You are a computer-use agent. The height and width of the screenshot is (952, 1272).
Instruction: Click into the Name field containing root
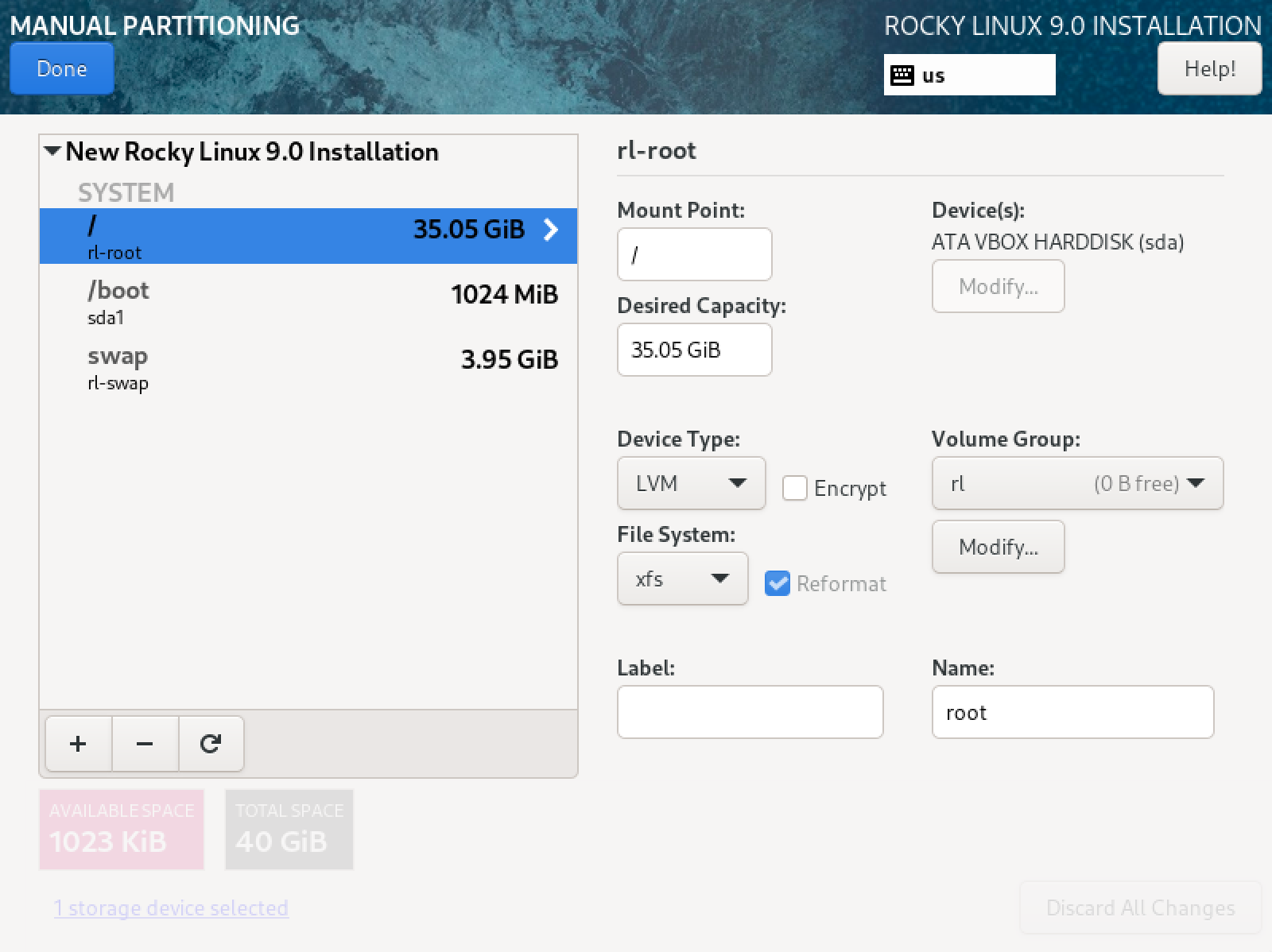[1072, 712]
